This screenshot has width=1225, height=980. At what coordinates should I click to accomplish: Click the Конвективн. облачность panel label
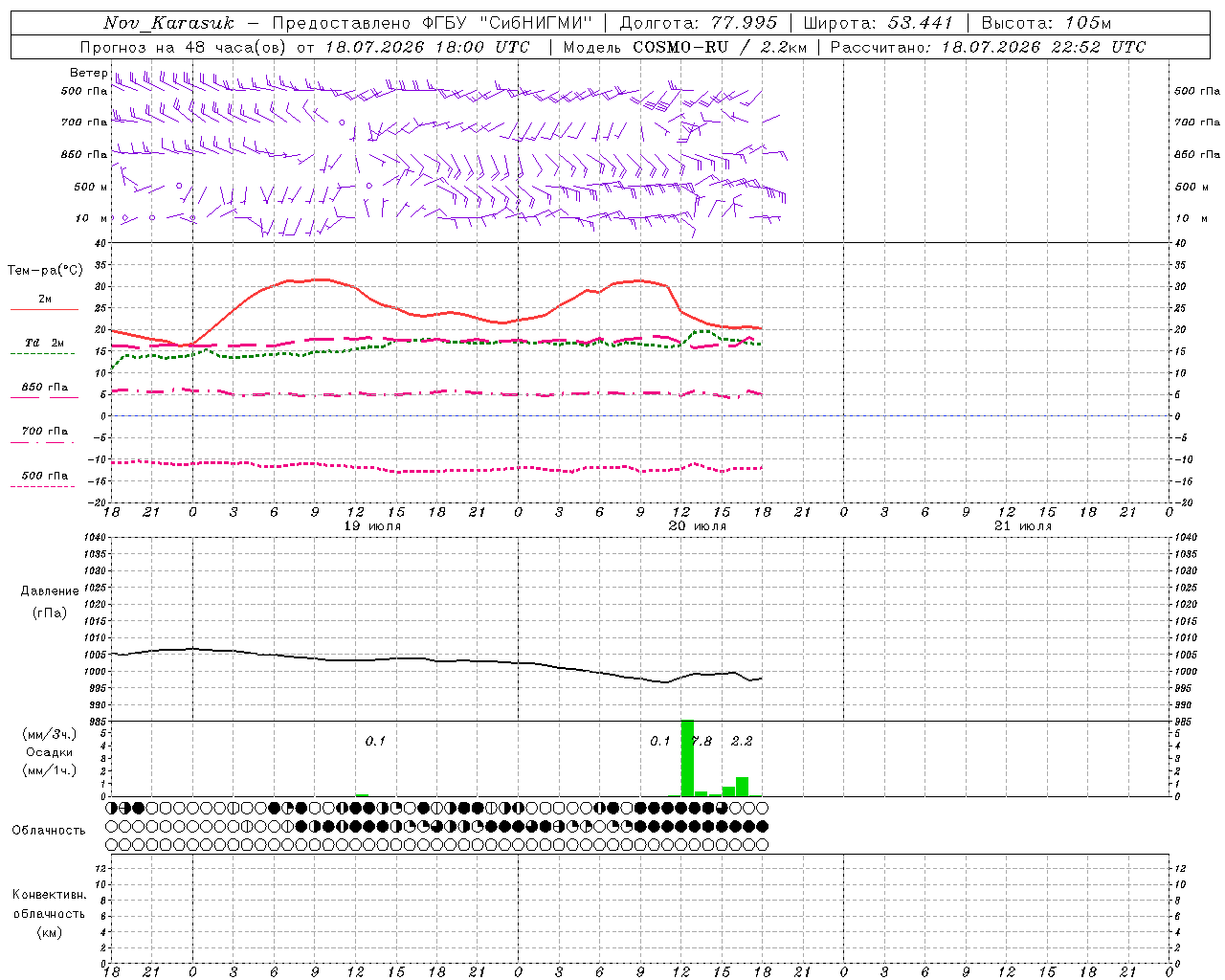[49, 913]
